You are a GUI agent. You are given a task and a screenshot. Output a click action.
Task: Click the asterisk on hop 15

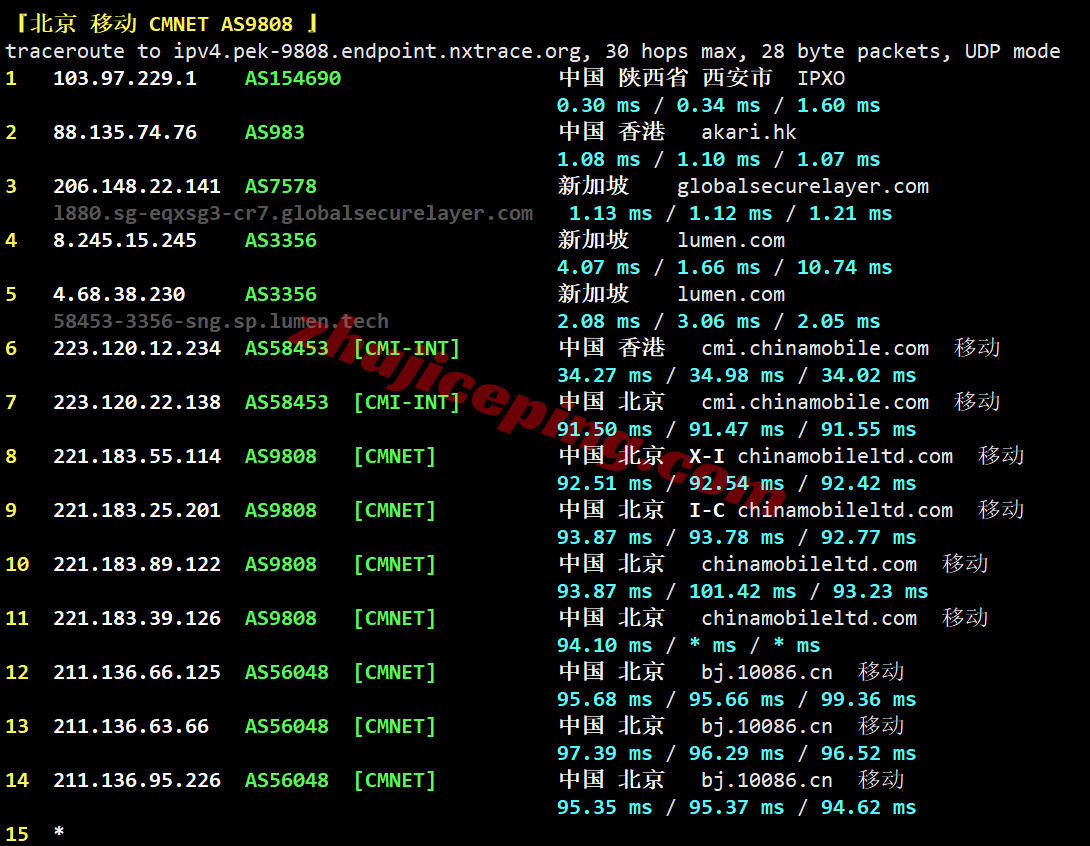[59, 831]
